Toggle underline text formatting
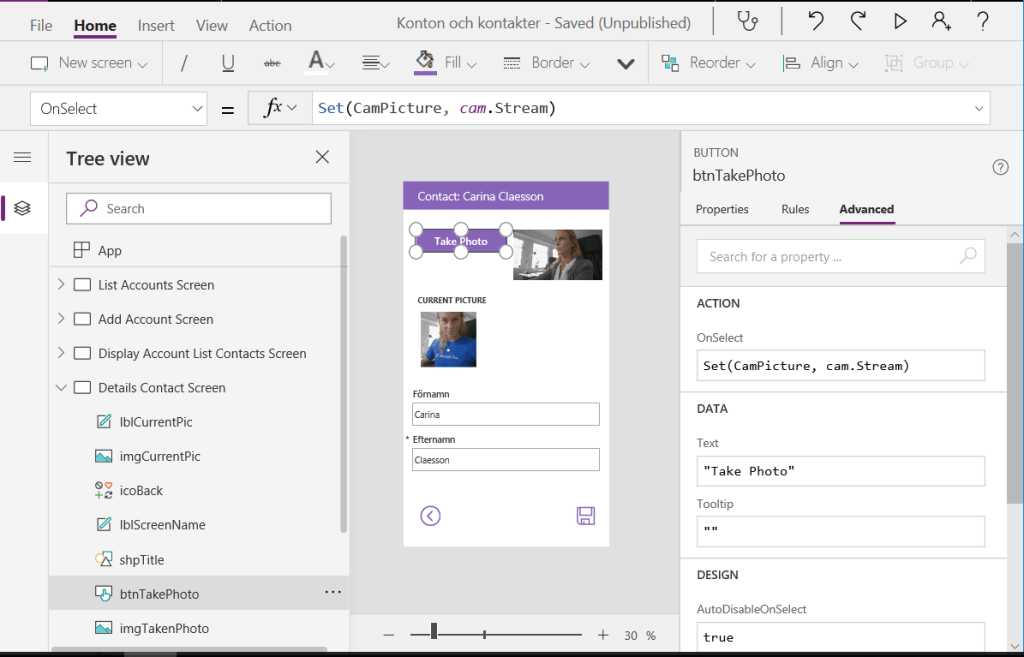The image size is (1024, 657). tap(228, 63)
